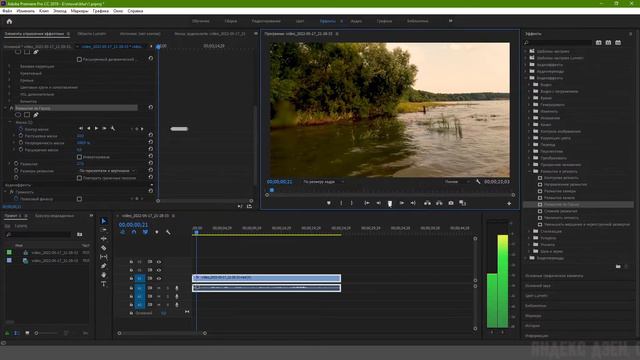Image resolution: width=640 pixels, height=360 pixels.
Task: Open the Клип menu
Action: [x=44, y=11]
